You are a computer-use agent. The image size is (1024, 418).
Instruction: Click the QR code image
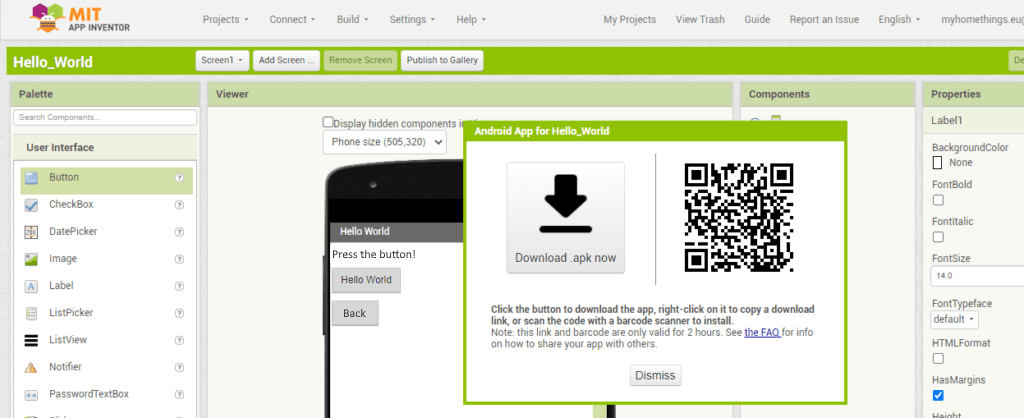(x=739, y=217)
